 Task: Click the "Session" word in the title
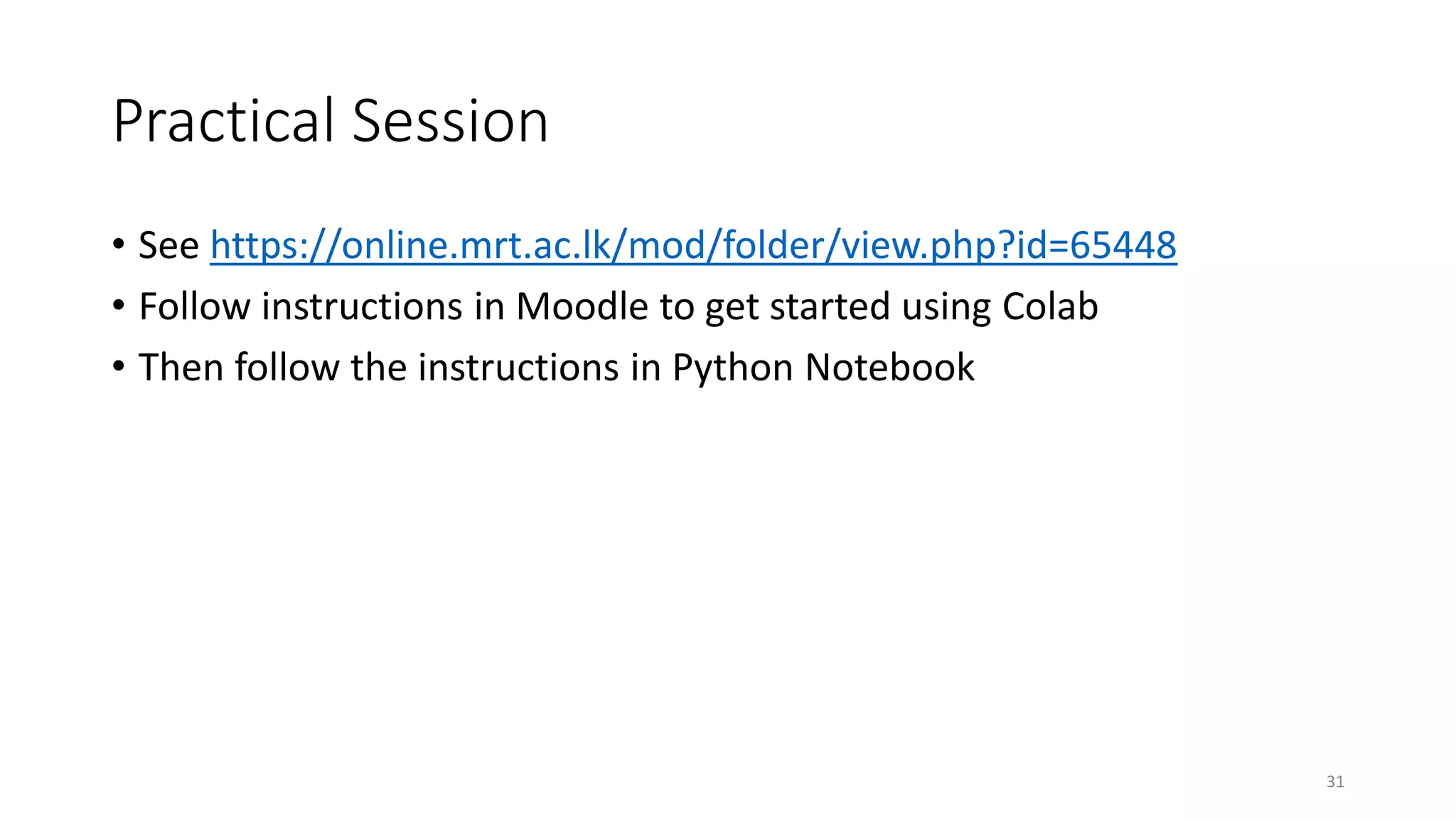(x=450, y=121)
